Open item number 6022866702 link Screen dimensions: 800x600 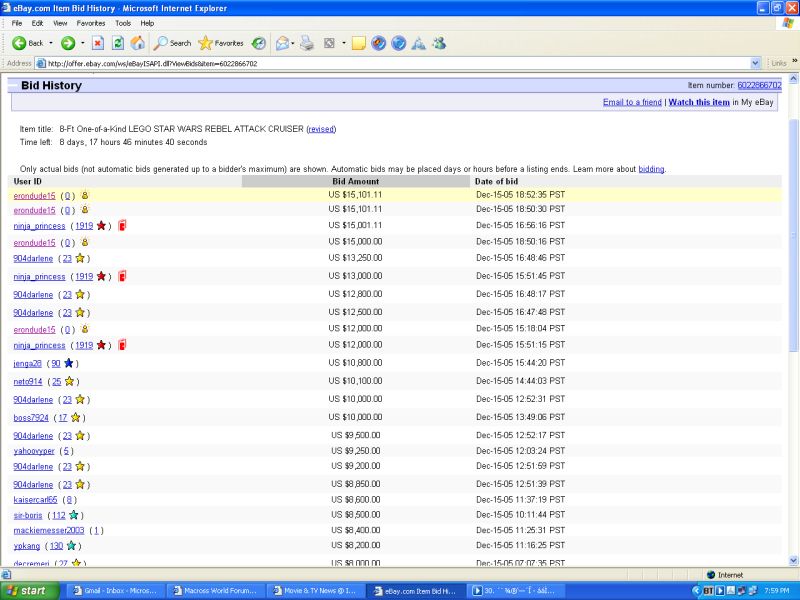[x=759, y=85]
